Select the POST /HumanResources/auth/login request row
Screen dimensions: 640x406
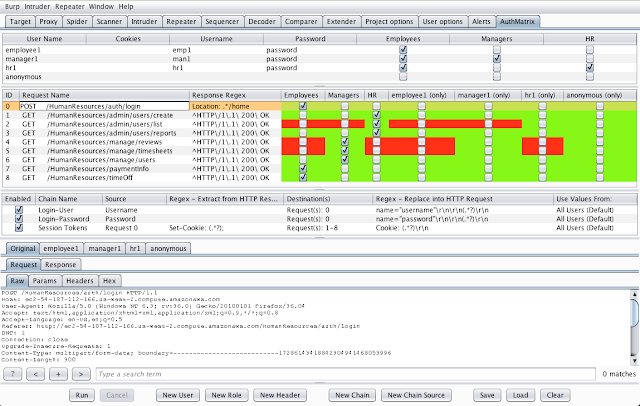pos(100,104)
